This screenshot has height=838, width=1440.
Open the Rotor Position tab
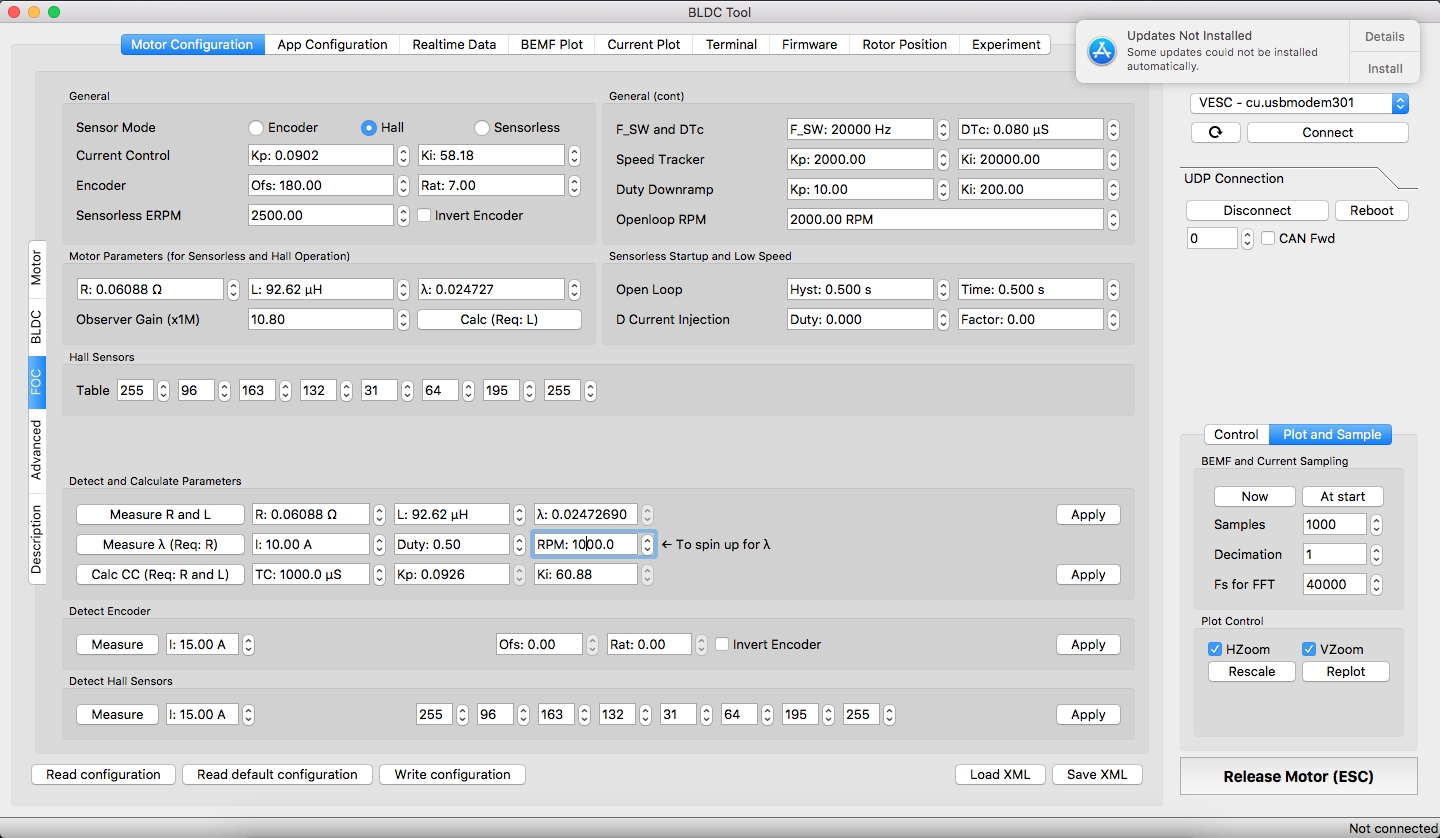click(x=905, y=44)
